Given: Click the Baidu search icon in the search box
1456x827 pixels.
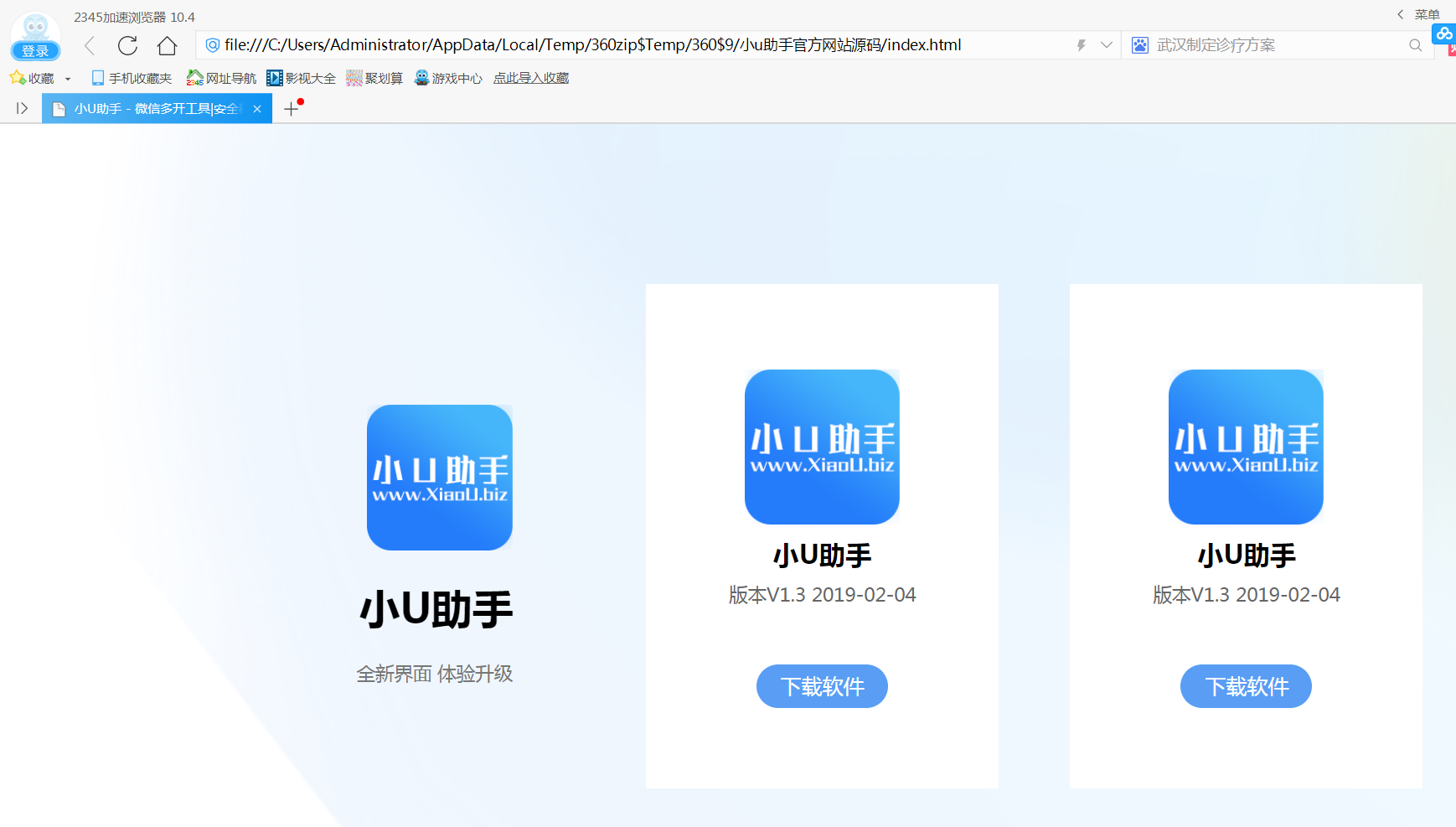Looking at the screenshot, I should pyautogui.click(x=1140, y=45).
